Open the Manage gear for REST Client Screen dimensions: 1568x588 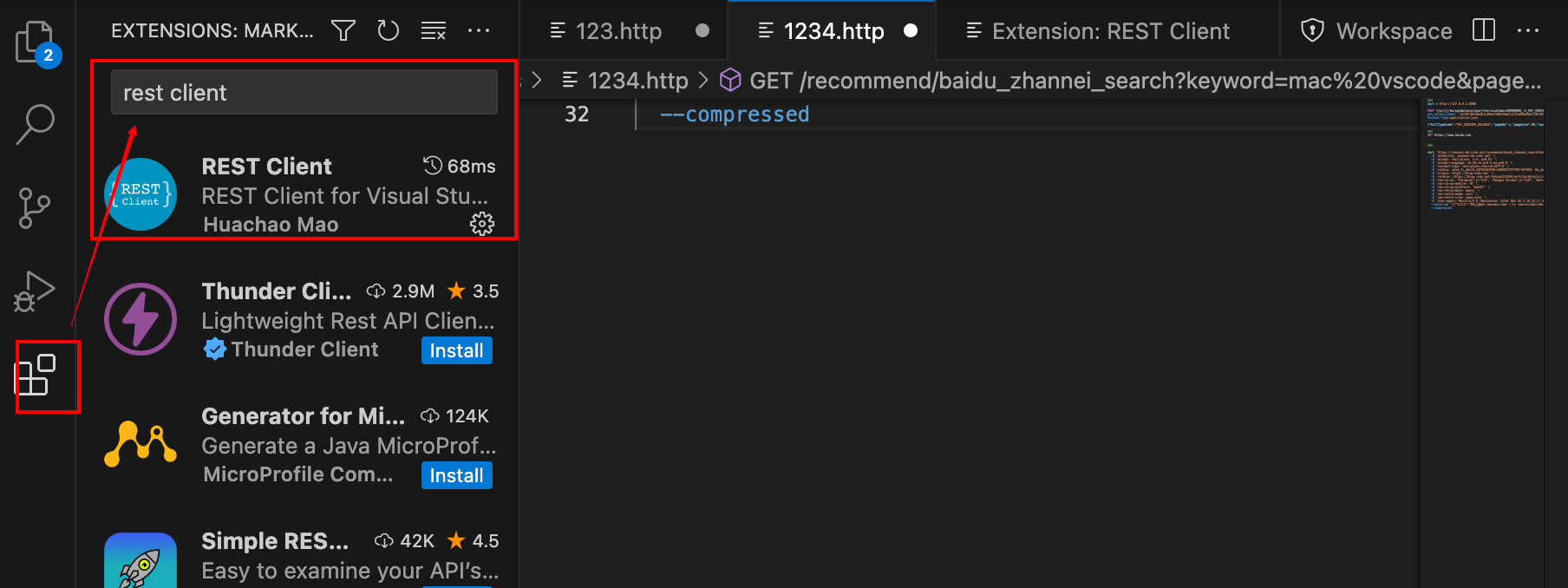481,224
